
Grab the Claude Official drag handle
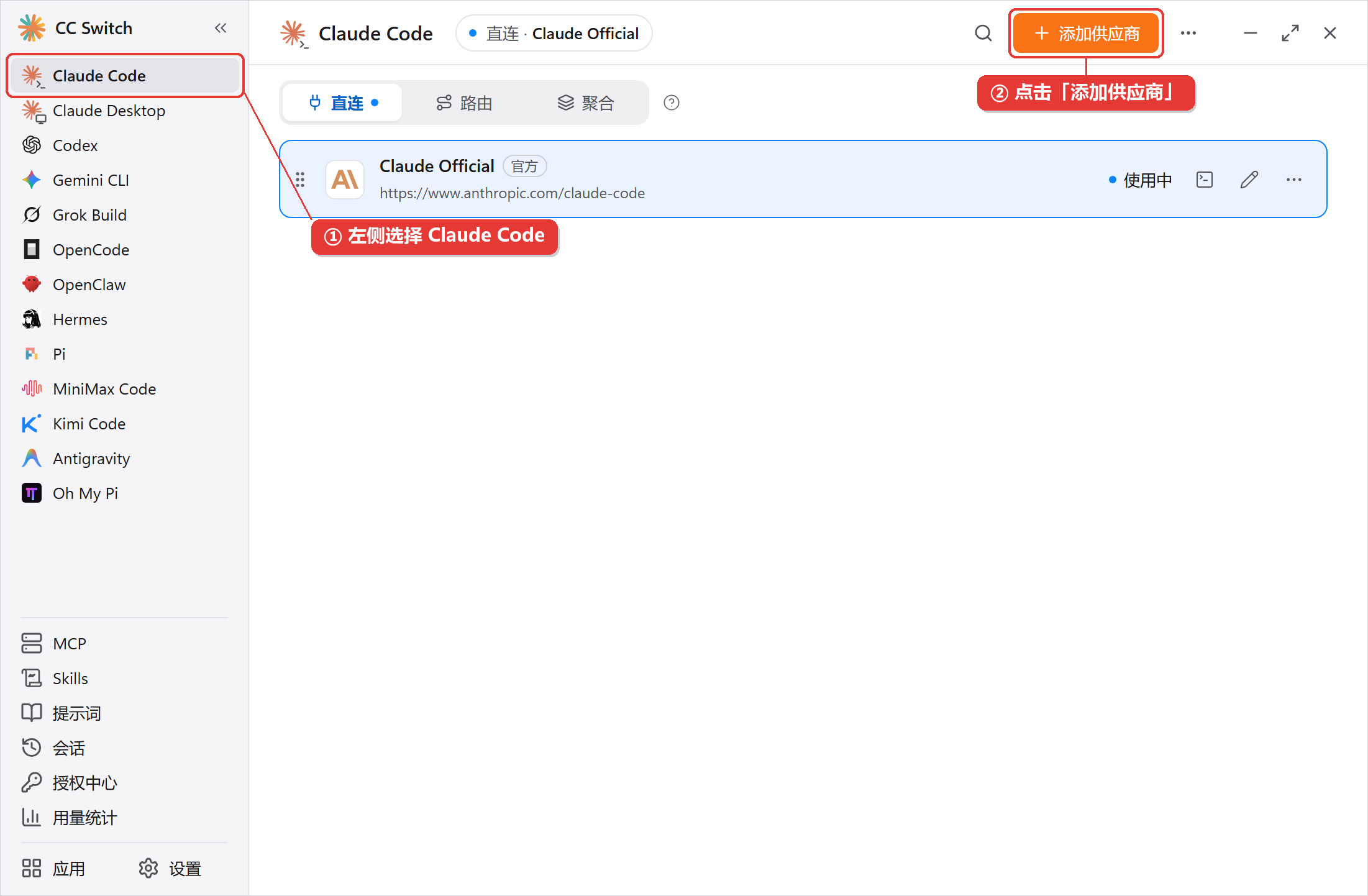click(300, 180)
